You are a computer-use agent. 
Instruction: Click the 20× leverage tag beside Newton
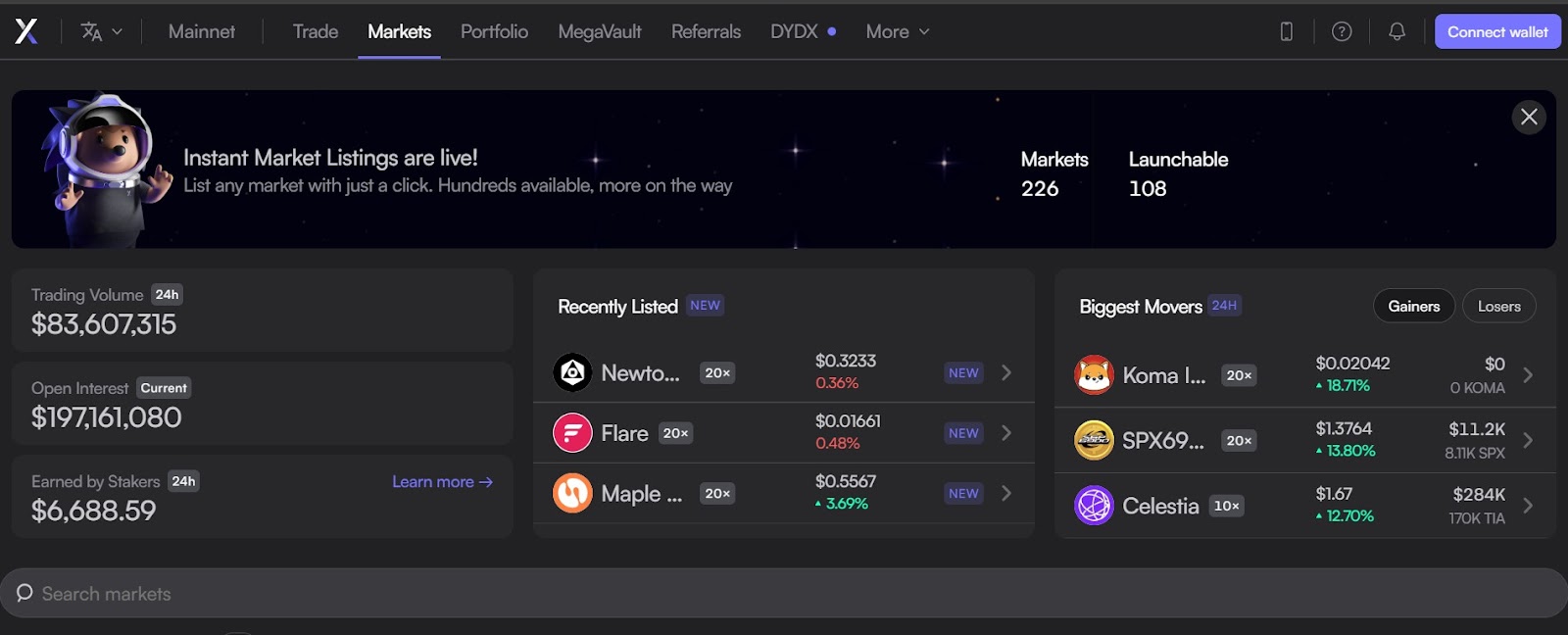coord(717,372)
